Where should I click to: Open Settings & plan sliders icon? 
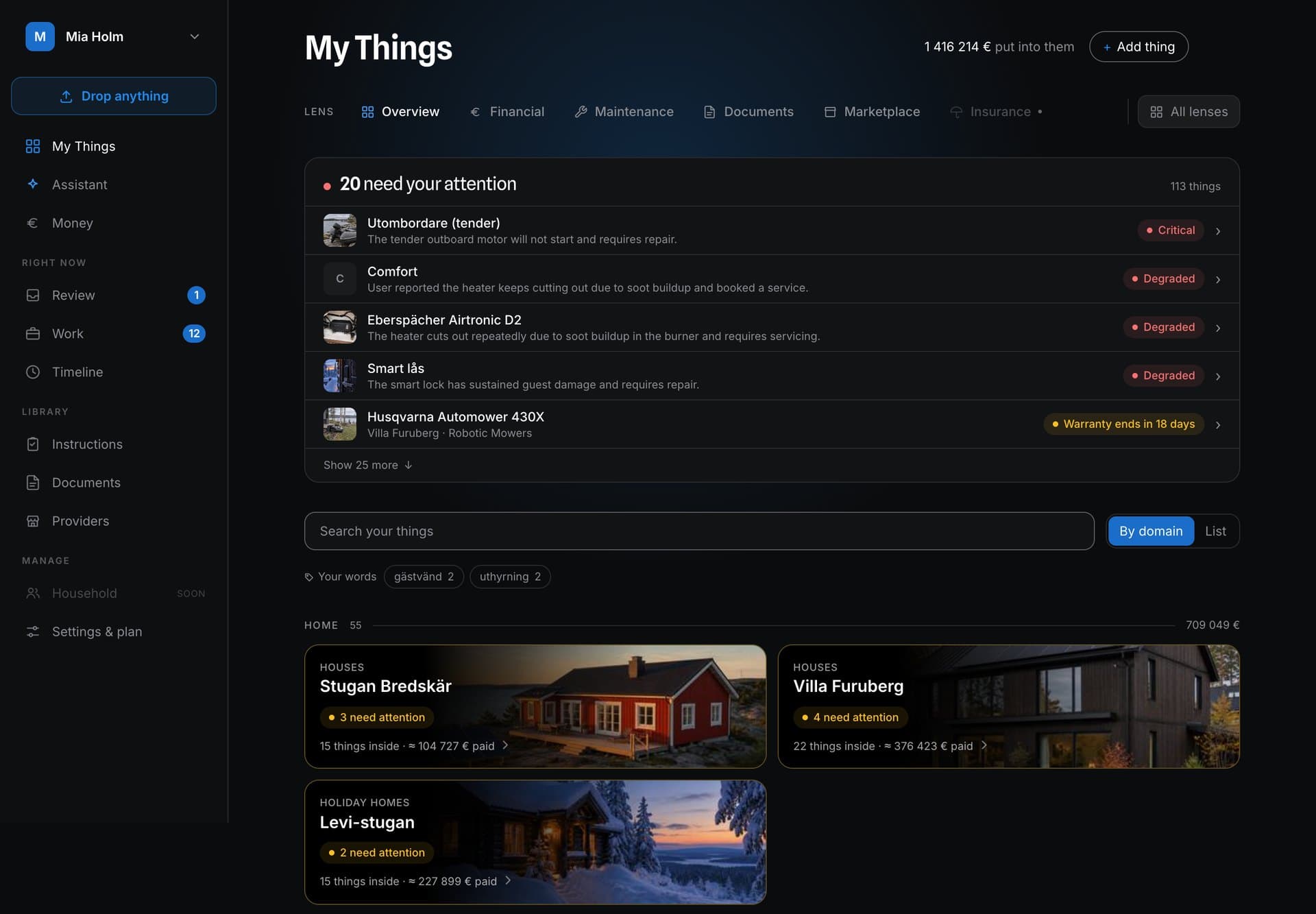pyautogui.click(x=33, y=632)
